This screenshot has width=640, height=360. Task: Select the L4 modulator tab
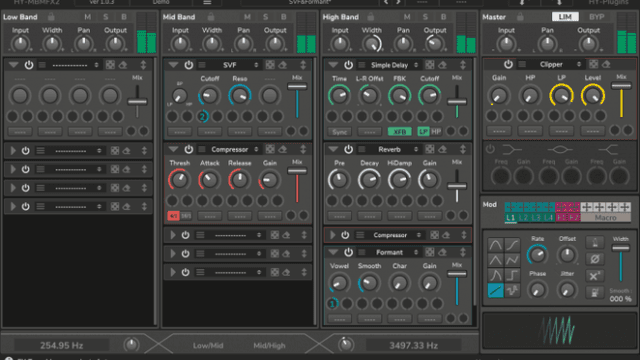pos(549,218)
